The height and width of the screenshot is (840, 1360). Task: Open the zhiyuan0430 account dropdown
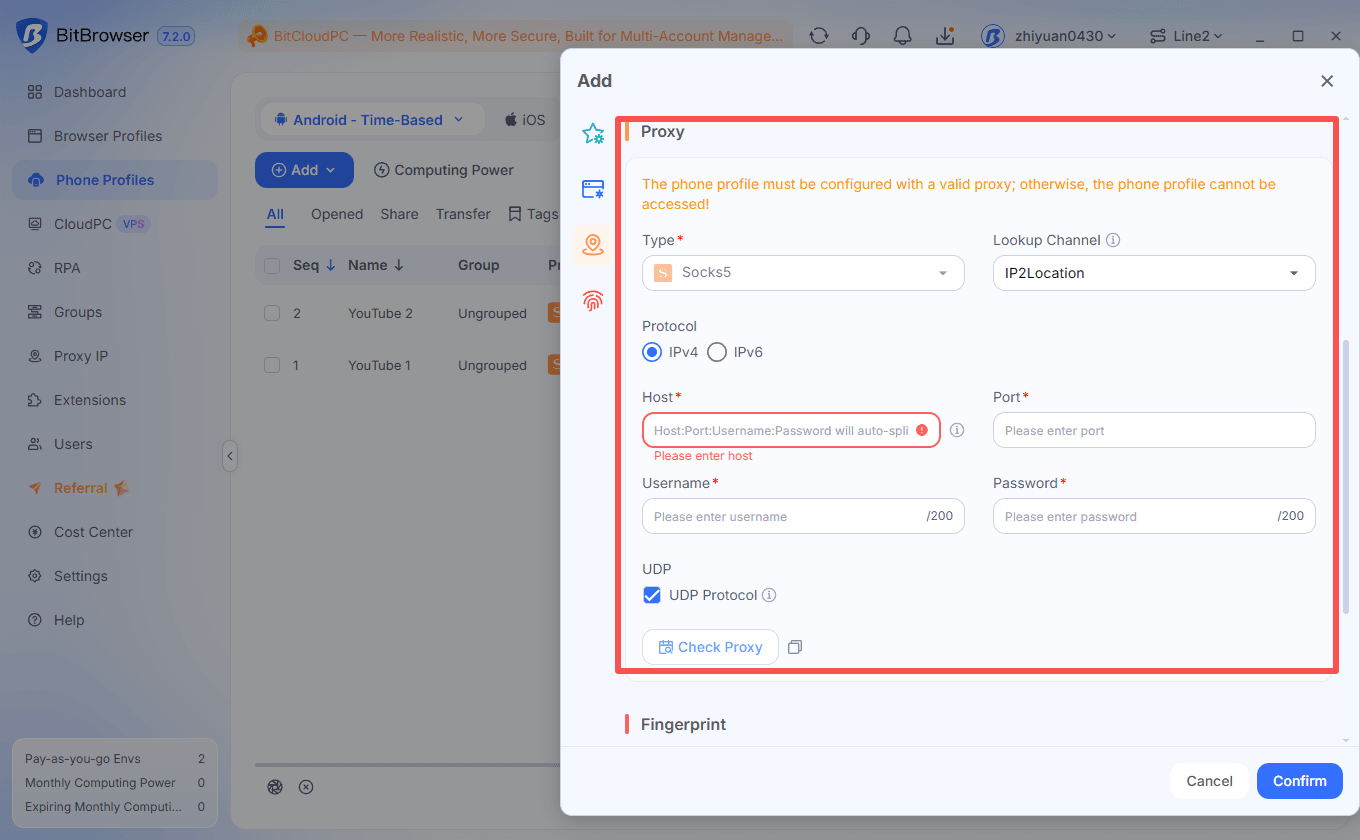pyautogui.click(x=1048, y=36)
